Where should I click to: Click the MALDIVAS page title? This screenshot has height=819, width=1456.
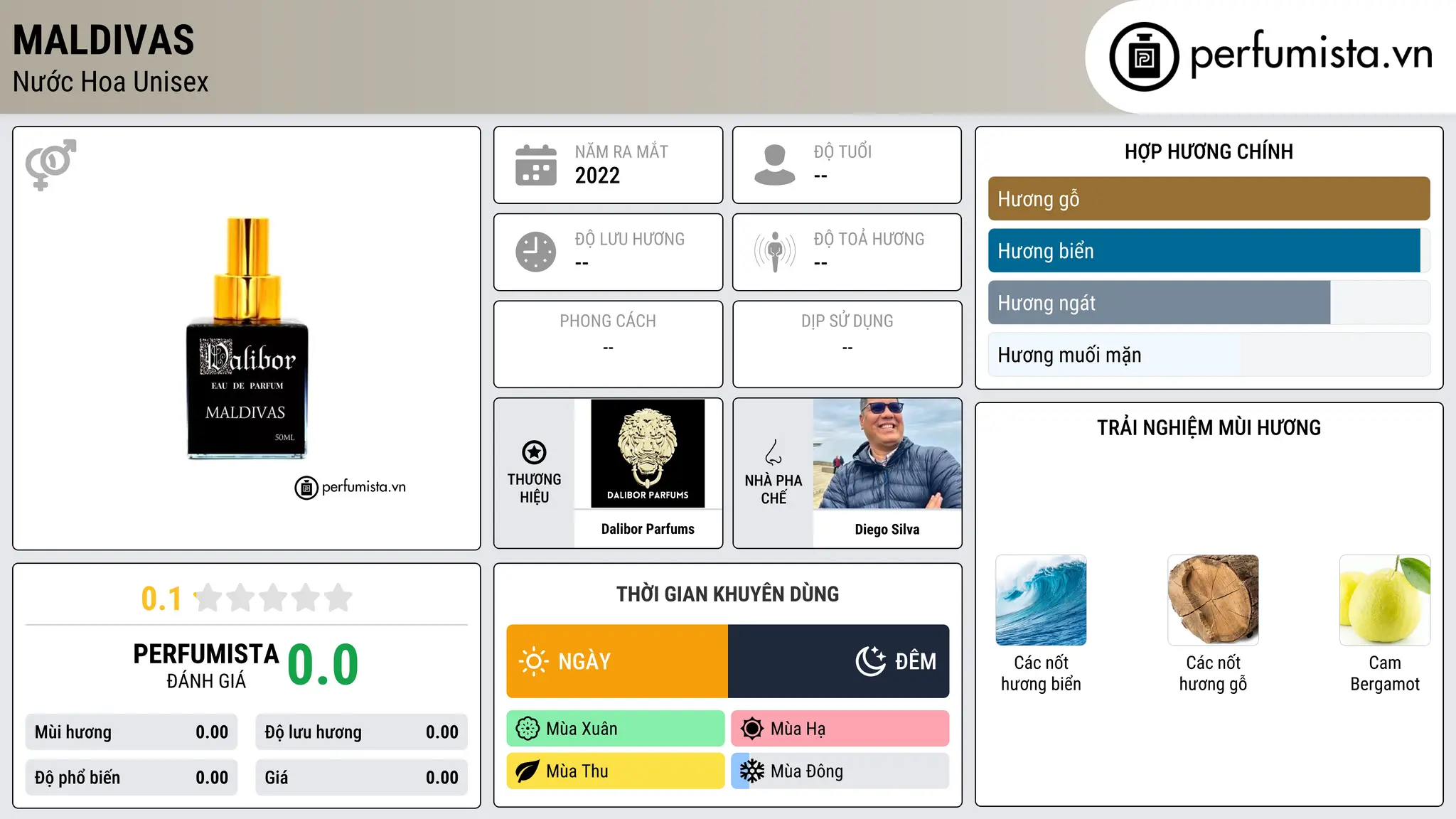[x=104, y=40]
